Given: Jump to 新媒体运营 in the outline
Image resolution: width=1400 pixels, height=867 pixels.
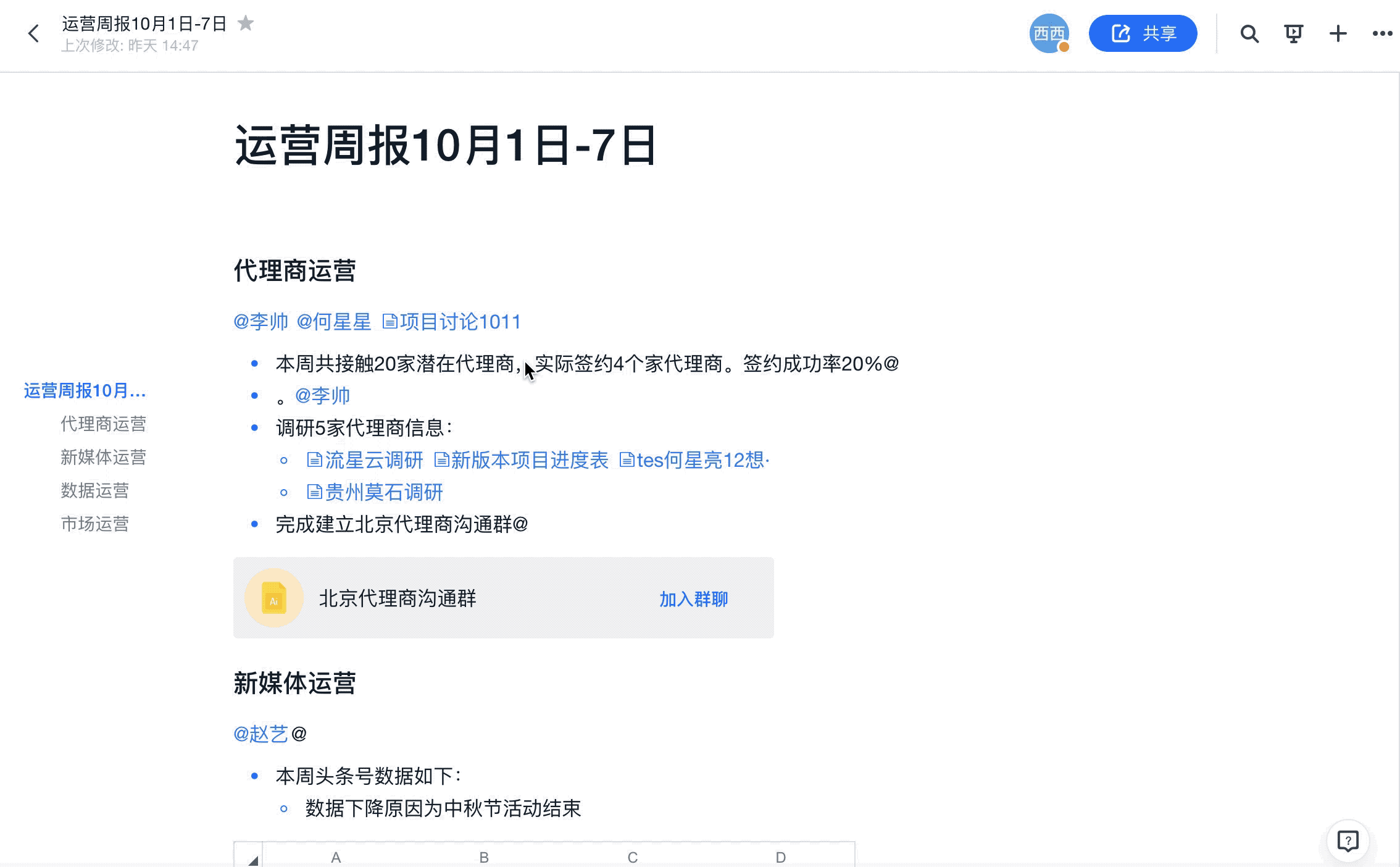Looking at the screenshot, I should tap(103, 457).
